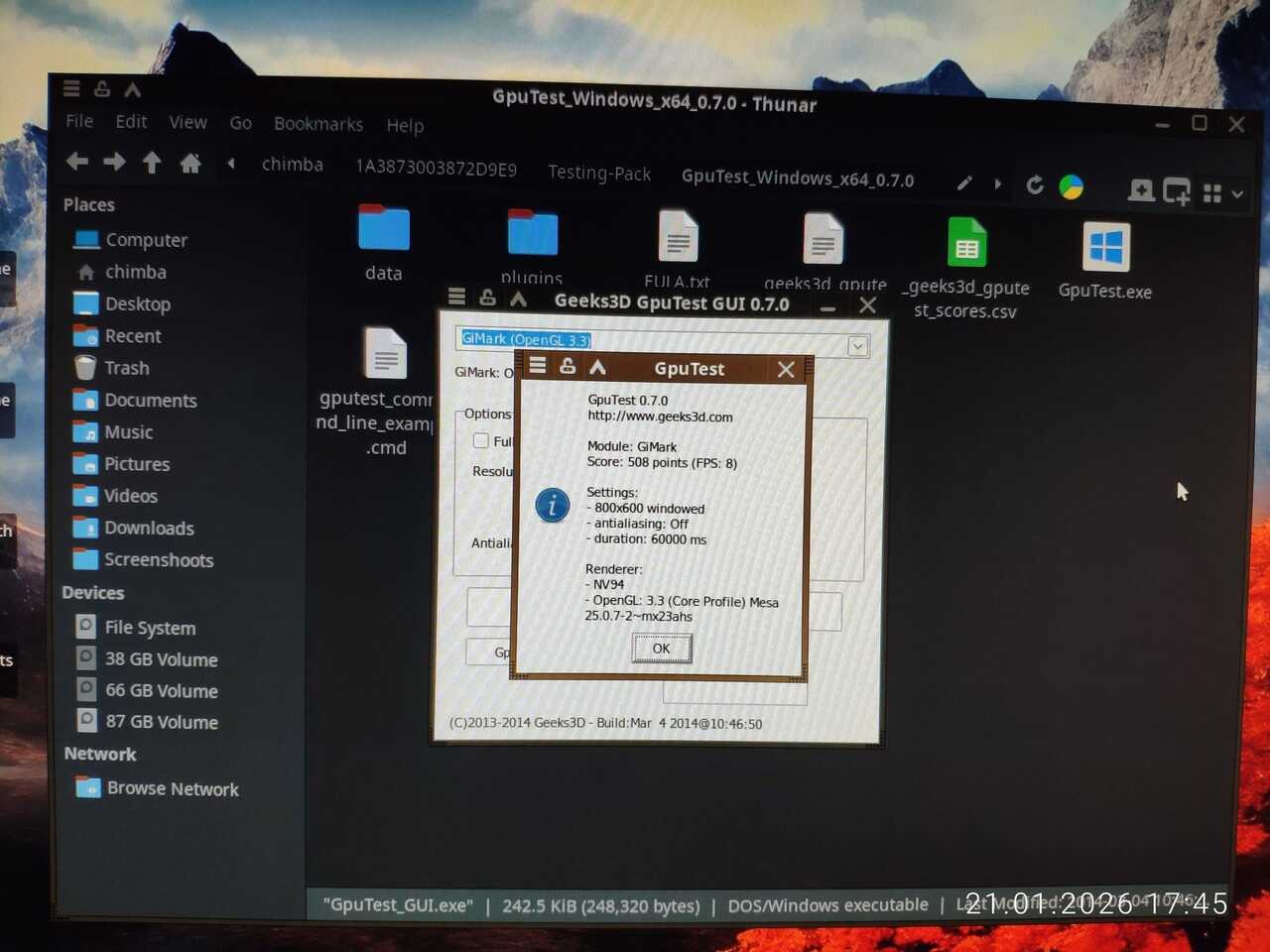
Task: Open Downloads in the sidebar
Action: pos(135,528)
